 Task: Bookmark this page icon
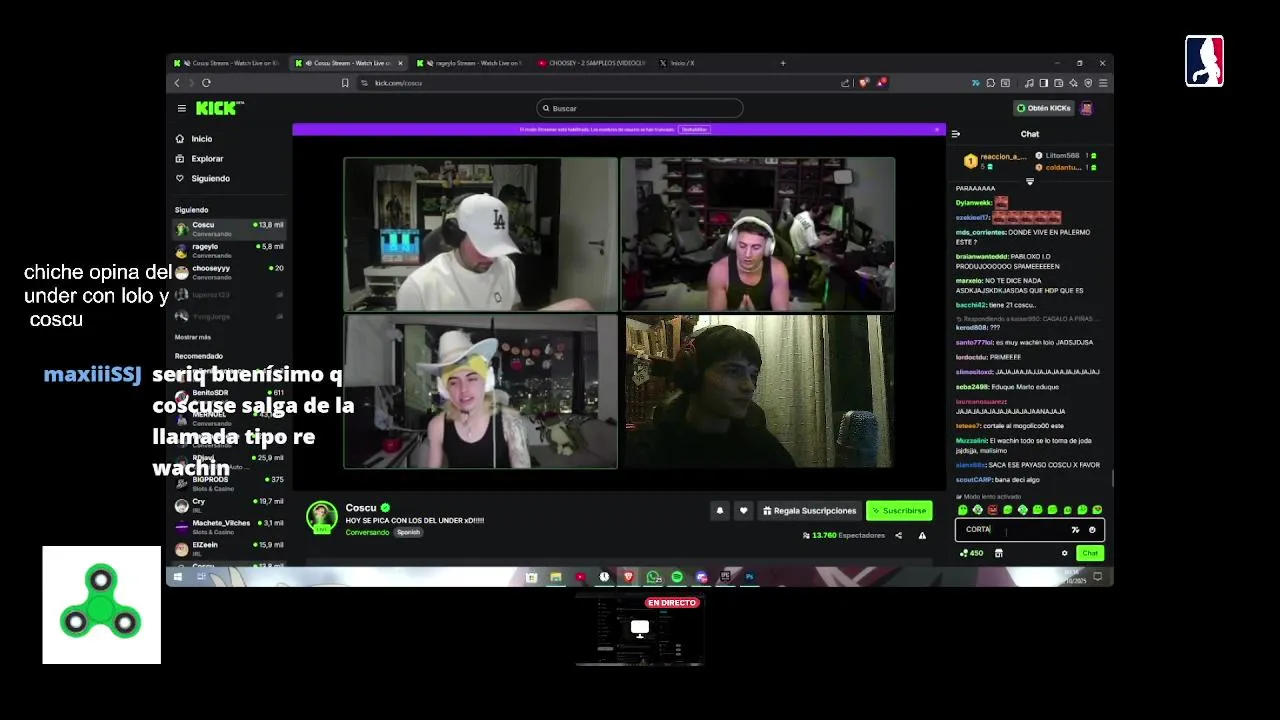345,83
